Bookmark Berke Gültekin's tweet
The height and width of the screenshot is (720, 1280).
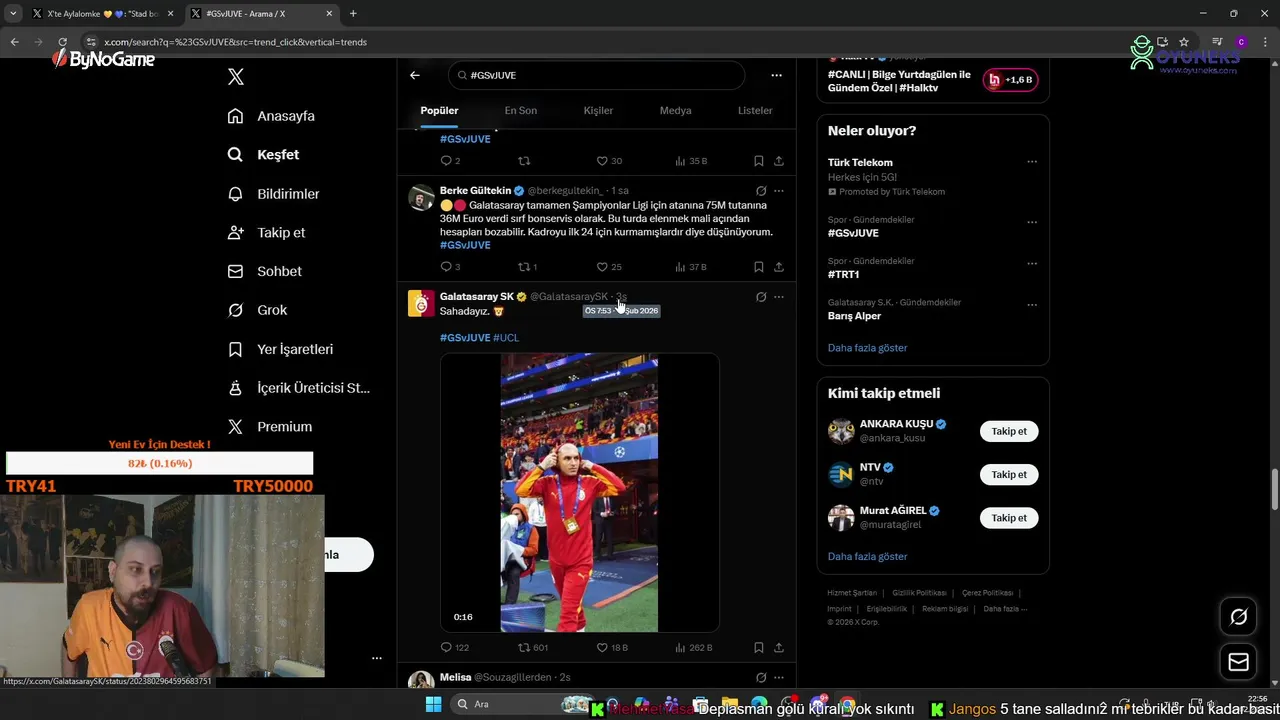click(759, 267)
